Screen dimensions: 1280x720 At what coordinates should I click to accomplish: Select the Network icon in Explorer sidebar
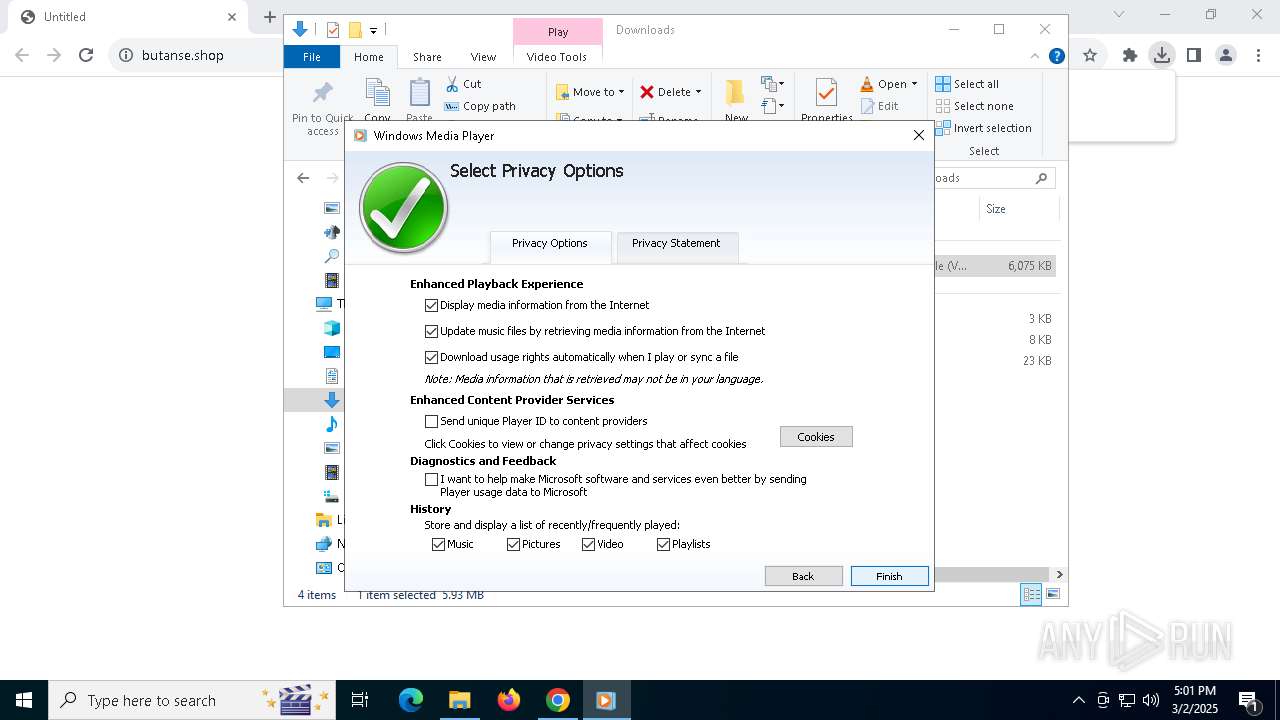pyautogui.click(x=323, y=544)
